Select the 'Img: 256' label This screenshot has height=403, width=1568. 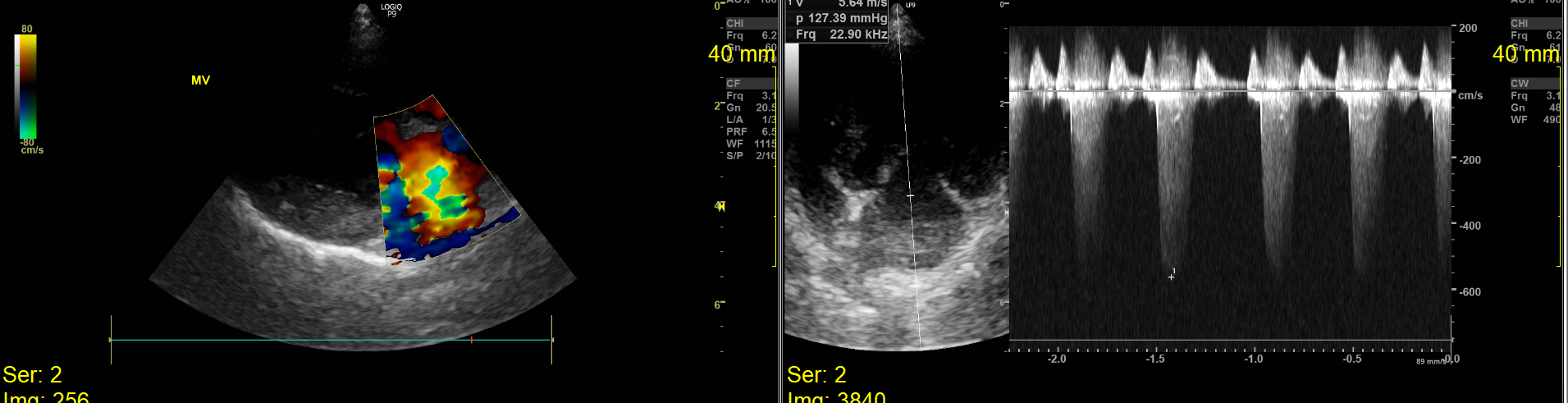46,397
